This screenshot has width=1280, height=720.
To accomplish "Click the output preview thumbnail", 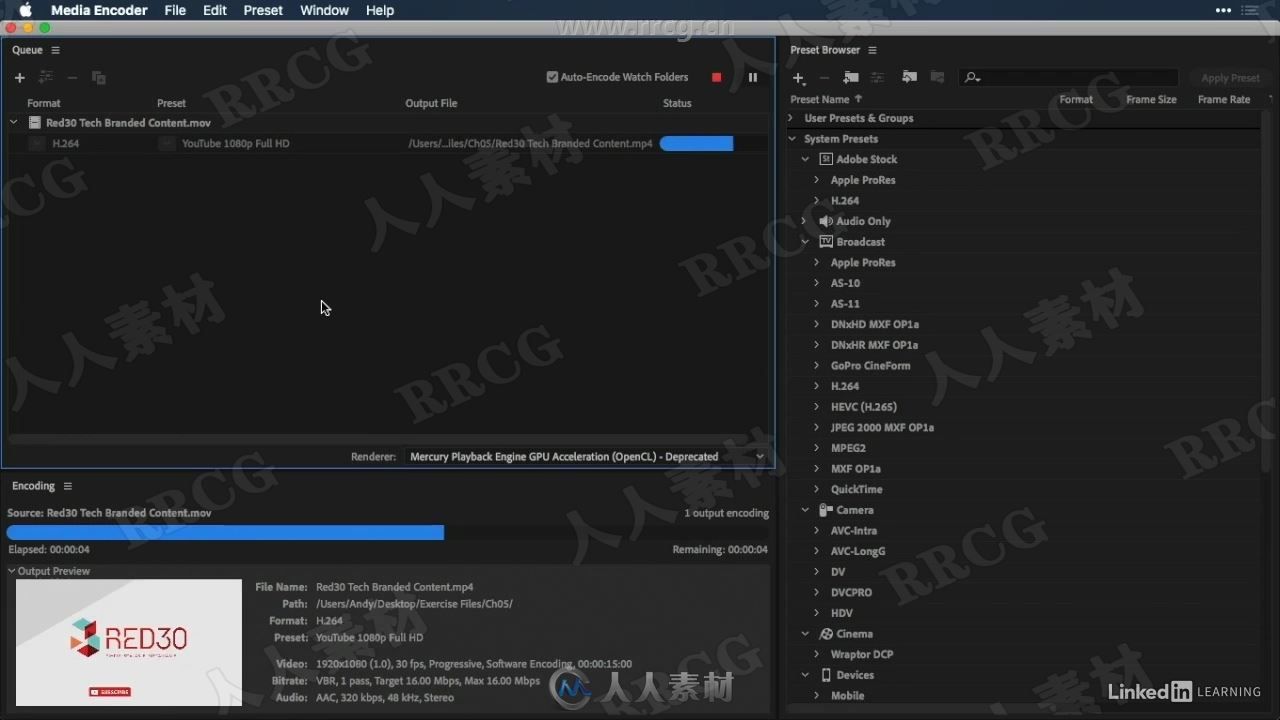I will point(129,643).
